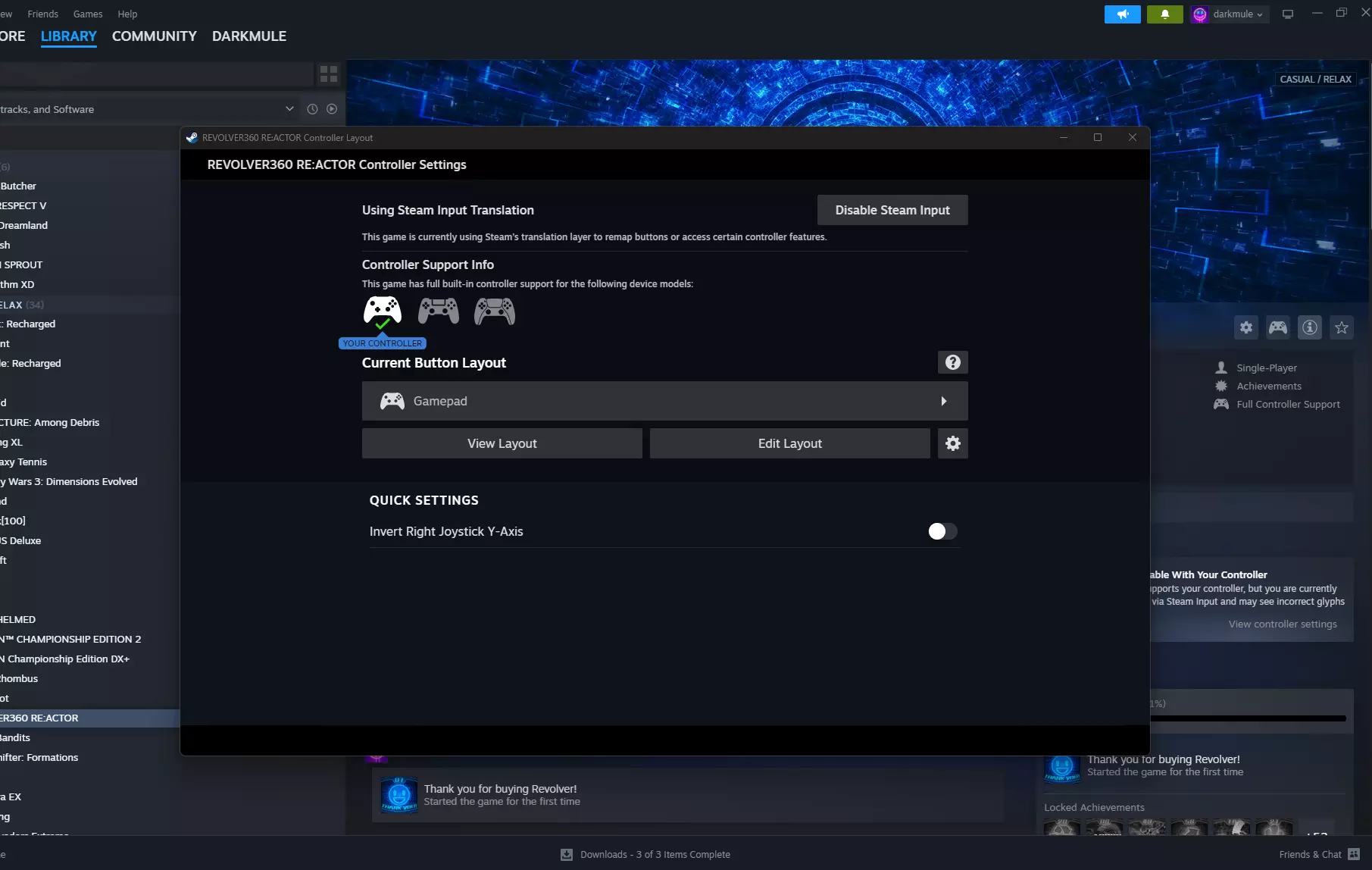Click Downloads 3 of 3 Items Complete

point(655,855)
